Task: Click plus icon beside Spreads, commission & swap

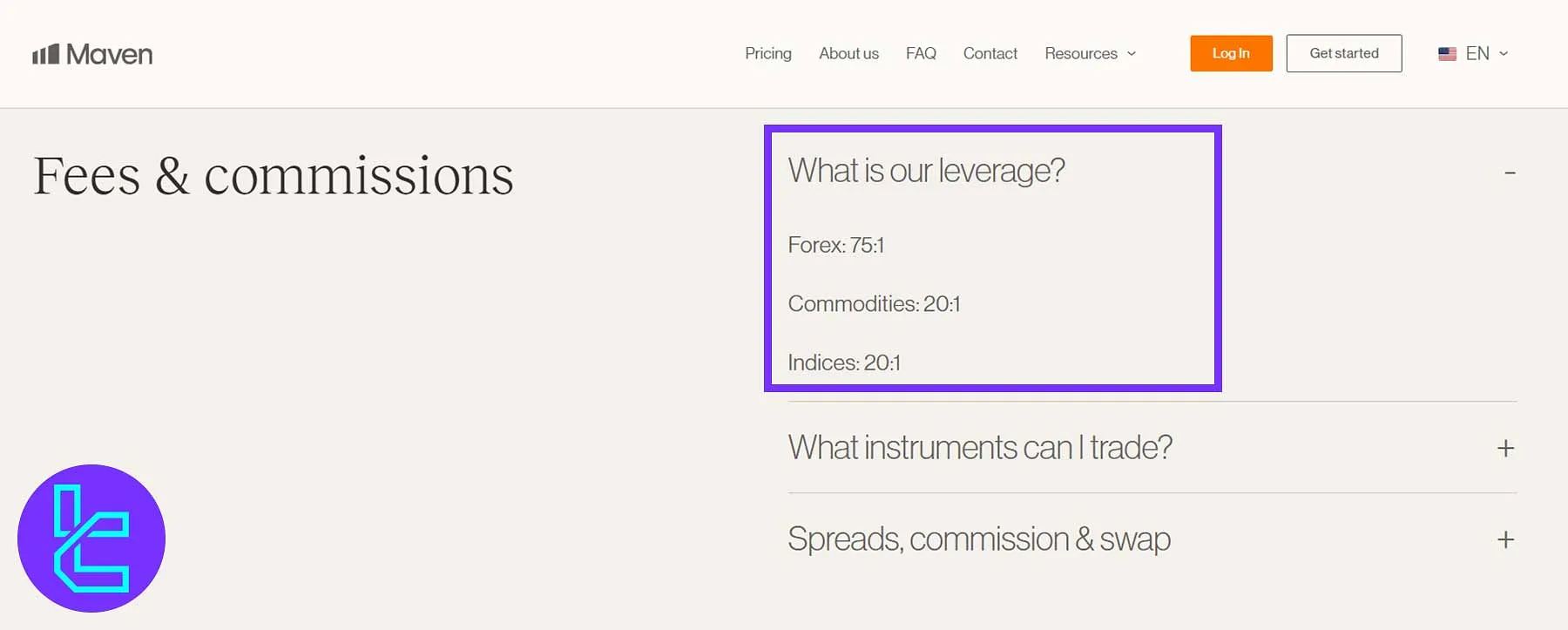Action: (1505, 539)
